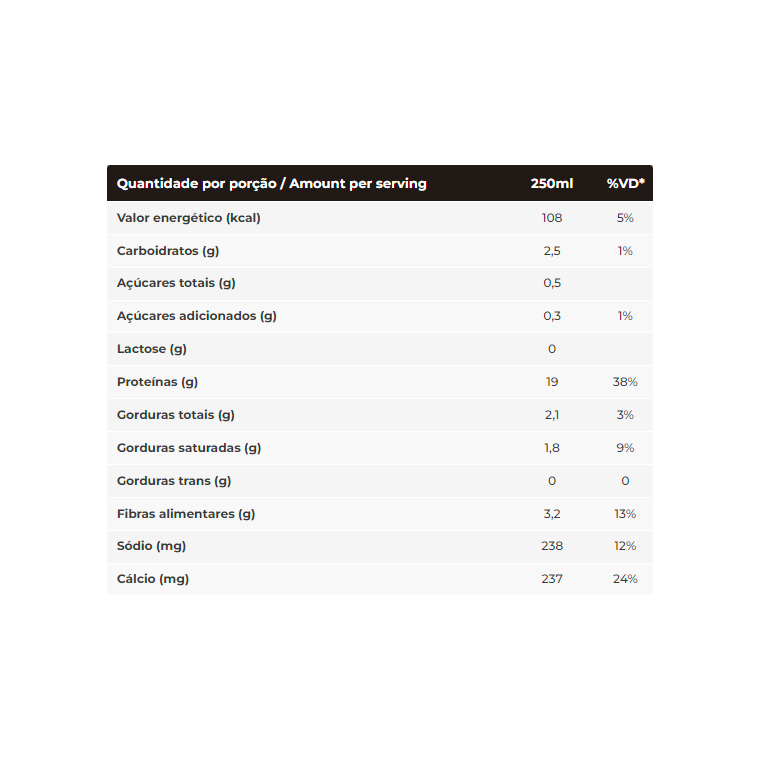The image size is (760, 760).
Task: Click the 'Gorduras totais (g)' label
Action: coord(175,415)
